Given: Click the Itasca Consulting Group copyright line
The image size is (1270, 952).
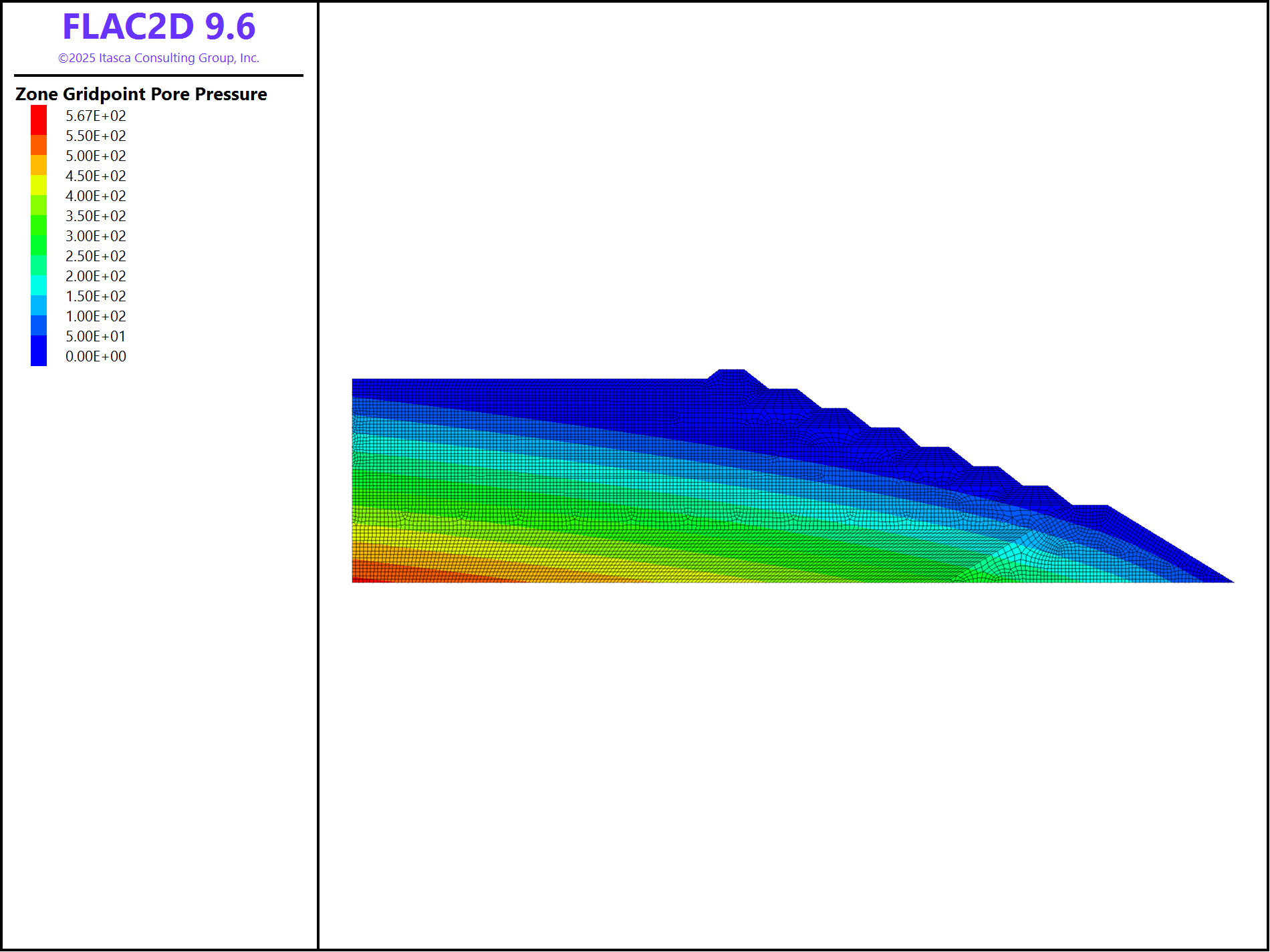Looking at the screenshot, I should (x=158, y=58).
